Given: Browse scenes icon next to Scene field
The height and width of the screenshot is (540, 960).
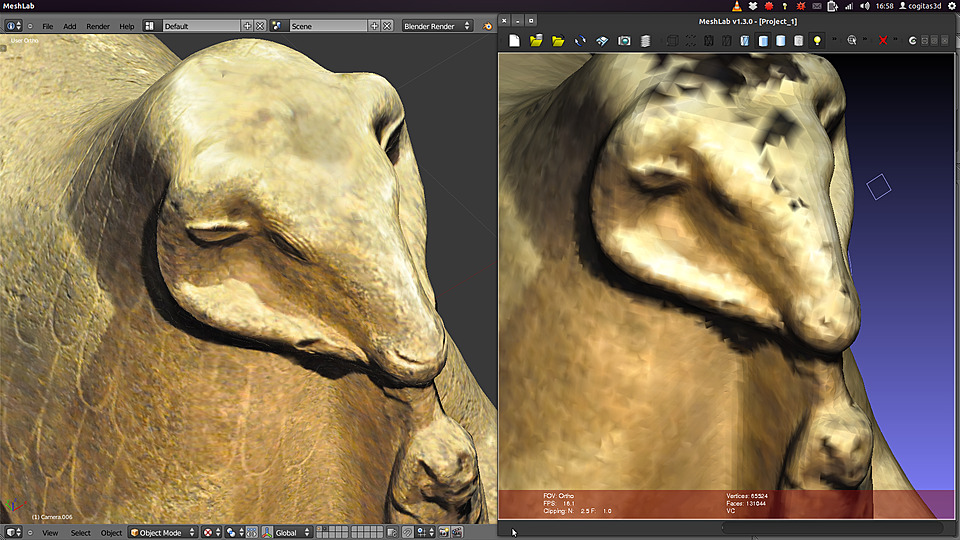Looking at the screenshot, I should 277,26.
